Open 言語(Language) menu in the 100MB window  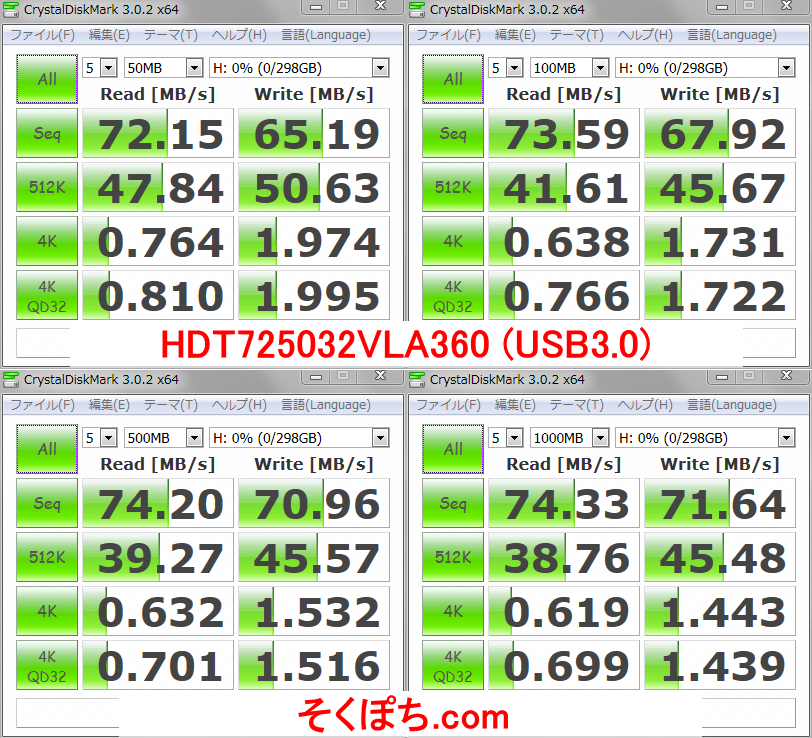point(732,35)
